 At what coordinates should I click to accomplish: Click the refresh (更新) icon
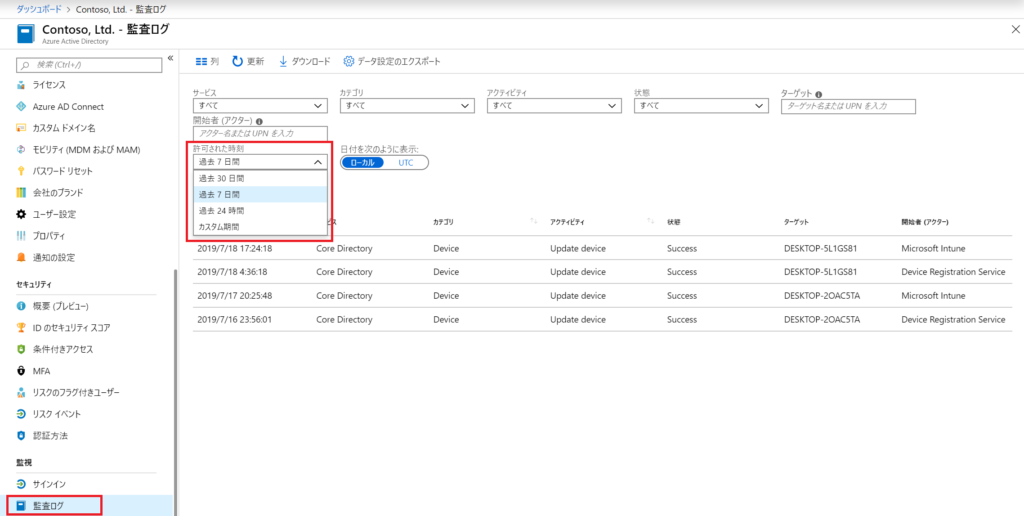coord(238,61)
